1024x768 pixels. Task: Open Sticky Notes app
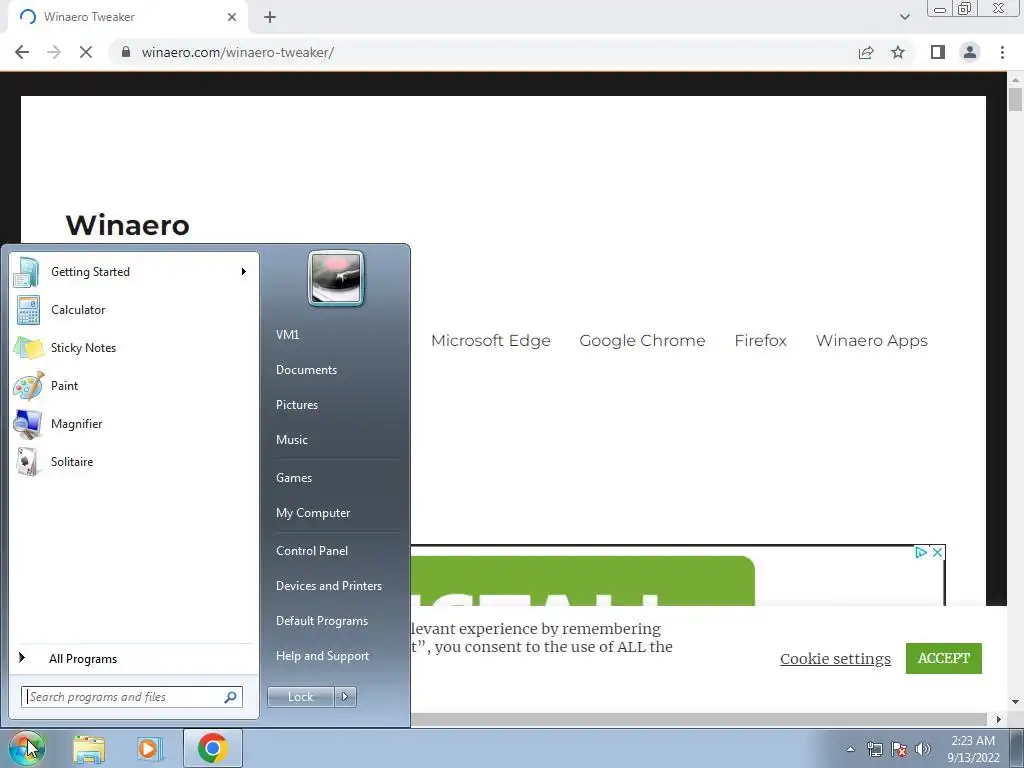coord(133,347)
